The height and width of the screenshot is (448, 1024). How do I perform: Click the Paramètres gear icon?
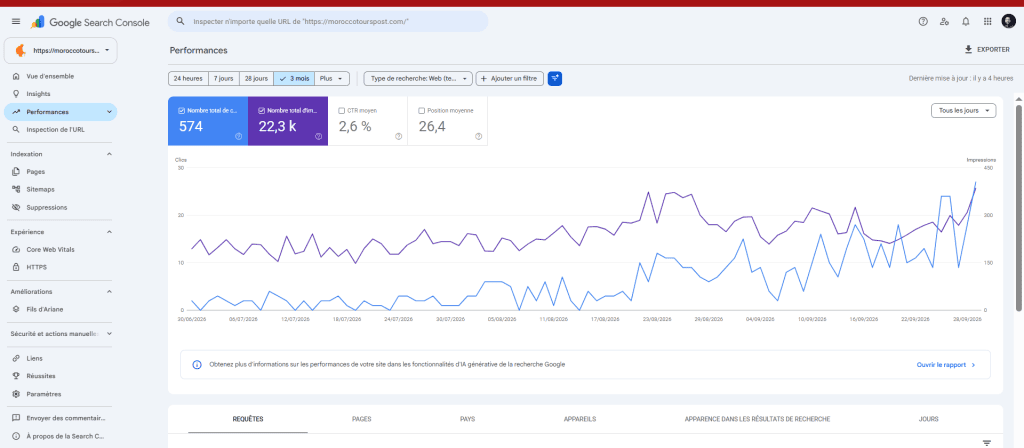pyautogui.click(x=16, y=394)
